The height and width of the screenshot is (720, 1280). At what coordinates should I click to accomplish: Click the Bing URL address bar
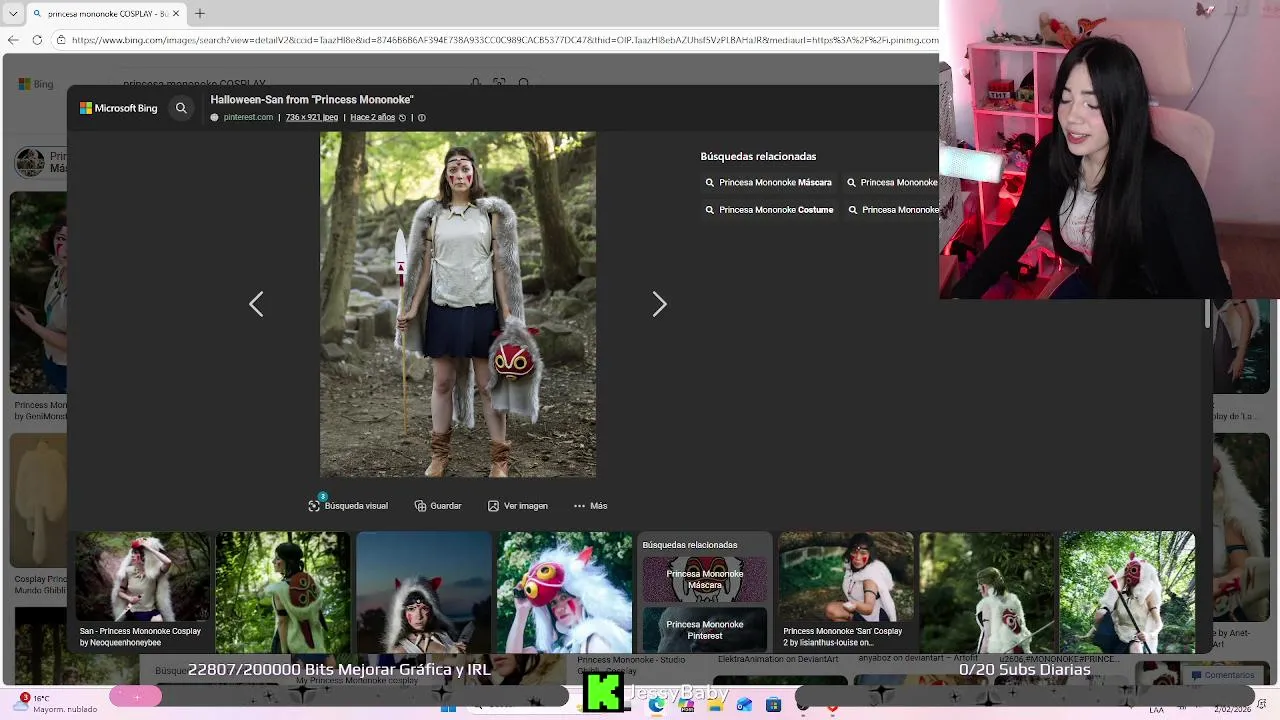[504, 40]
